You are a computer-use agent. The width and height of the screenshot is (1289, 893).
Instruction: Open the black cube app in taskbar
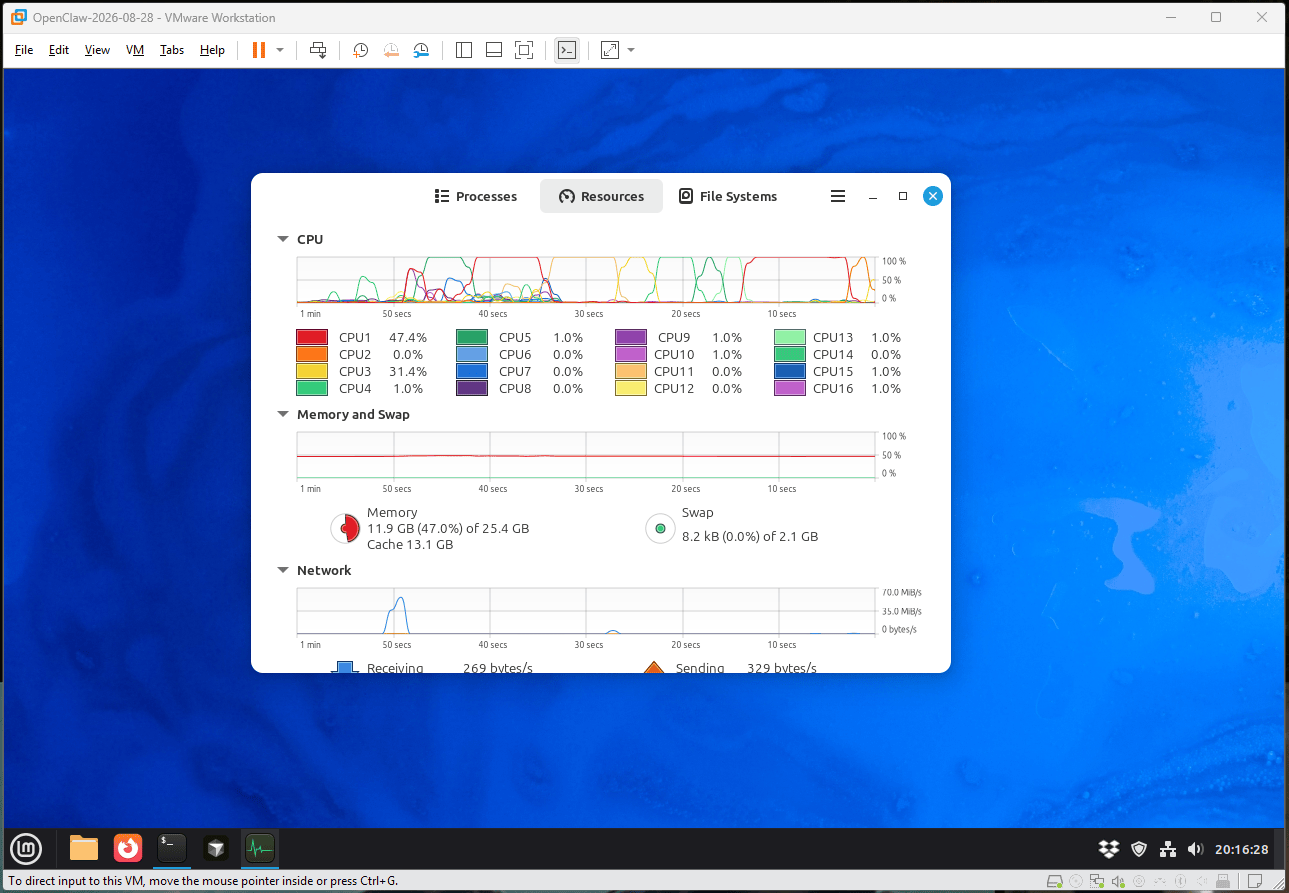pyautogui.click(x=215, y=849)
